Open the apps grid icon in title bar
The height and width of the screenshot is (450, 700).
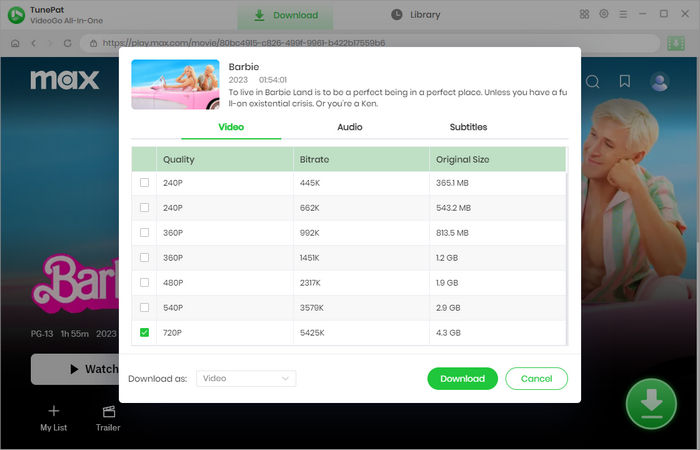[x=584, y=14]
